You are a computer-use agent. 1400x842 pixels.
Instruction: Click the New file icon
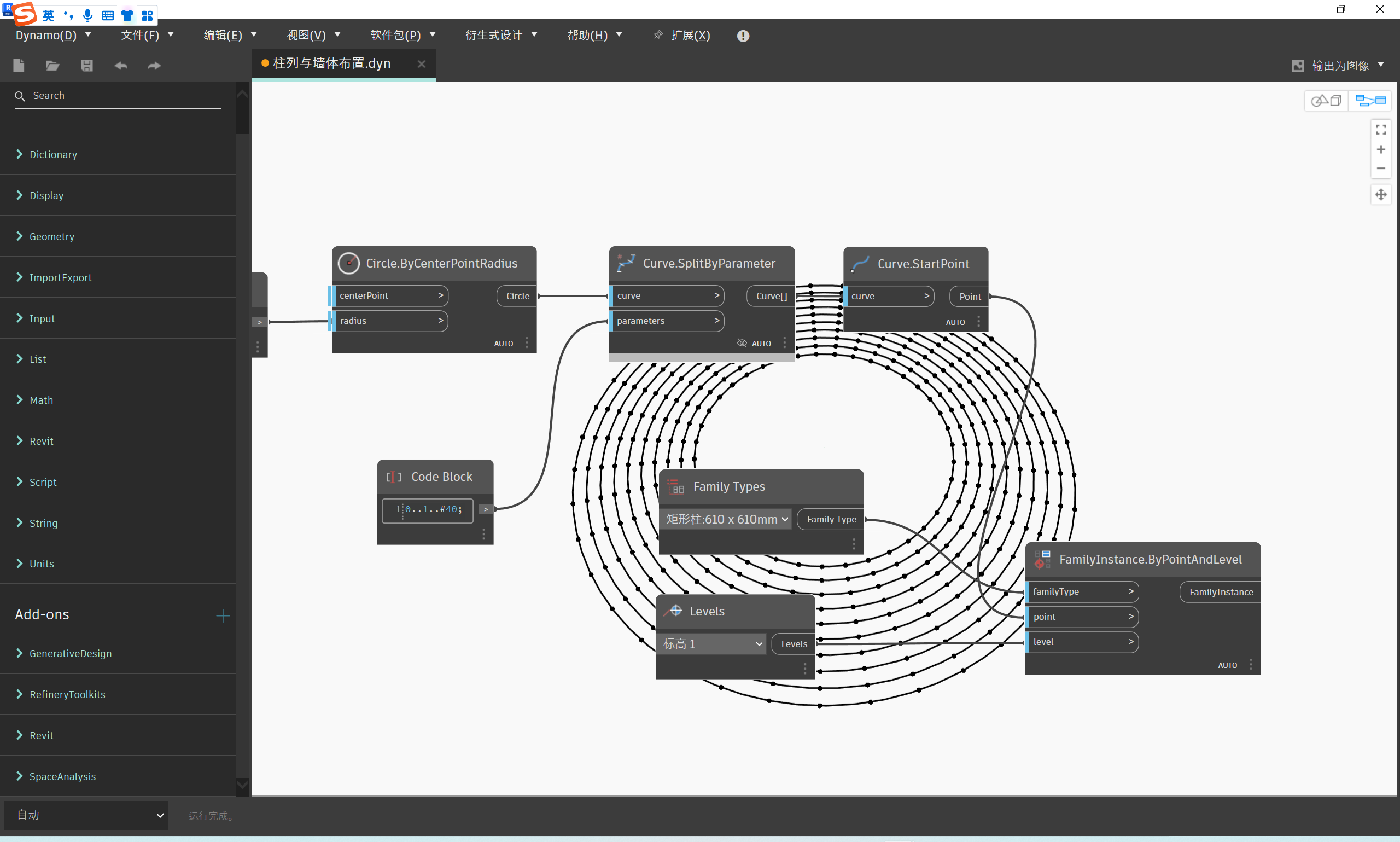(x=19, y=66)
